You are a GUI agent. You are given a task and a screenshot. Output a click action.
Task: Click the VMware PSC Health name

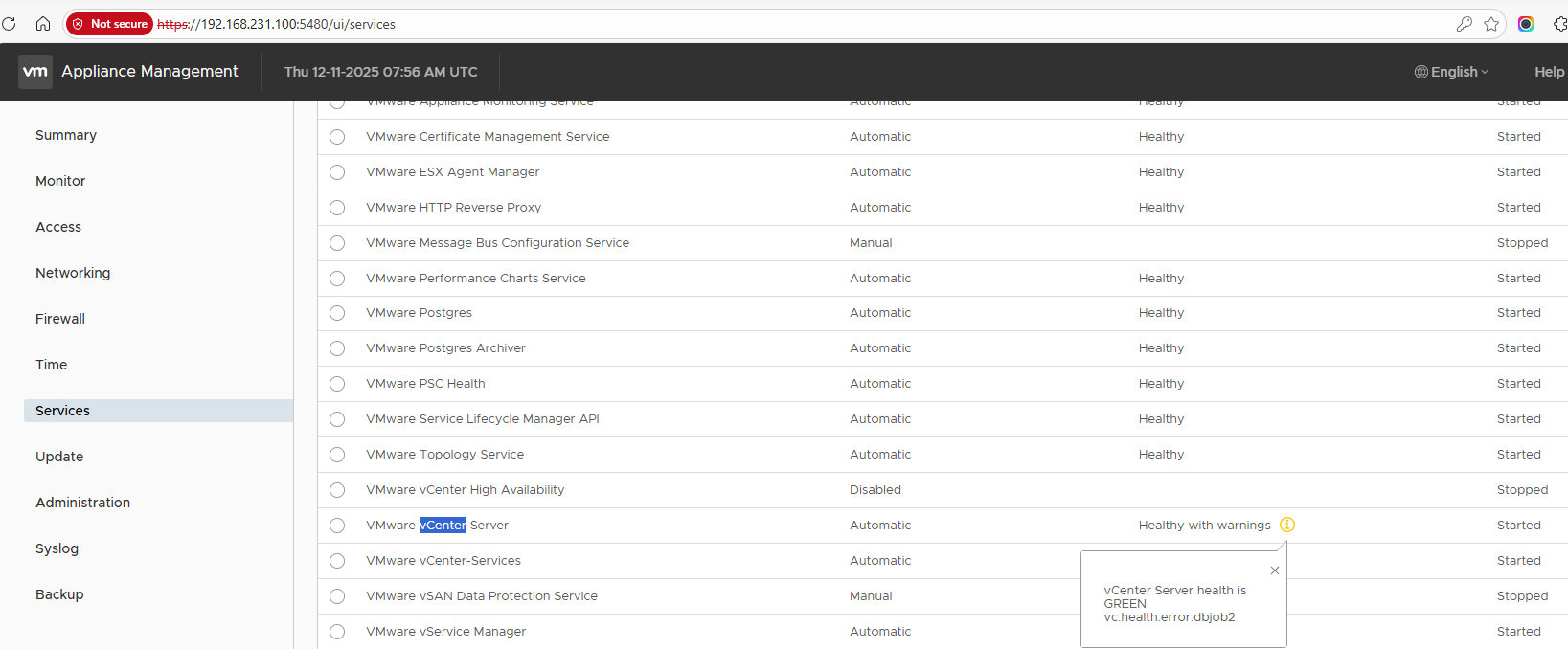click(x=425, y=384)
